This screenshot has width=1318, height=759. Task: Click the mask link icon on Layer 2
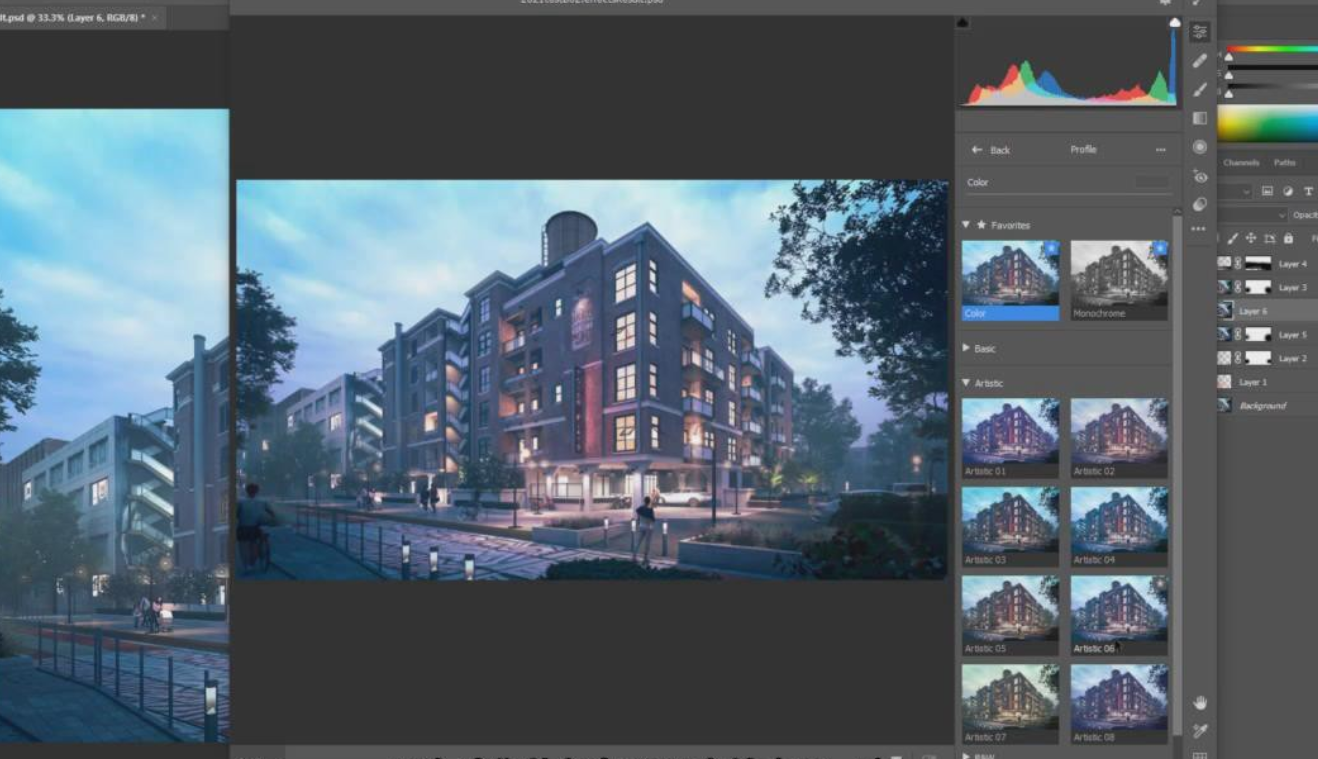[x=1240, y=358]
